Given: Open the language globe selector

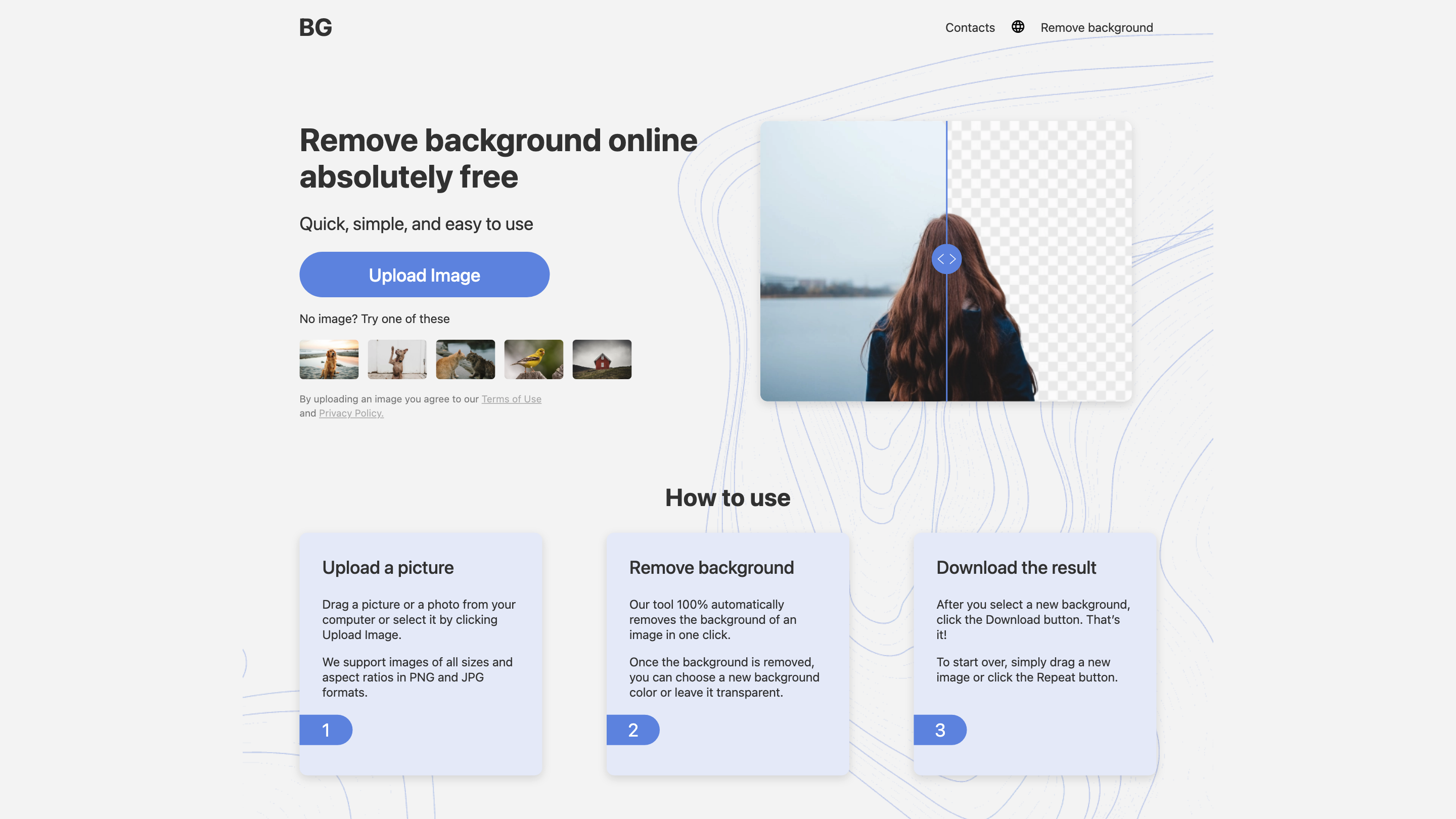Looking at the screenshot, I should (1017, 27).
